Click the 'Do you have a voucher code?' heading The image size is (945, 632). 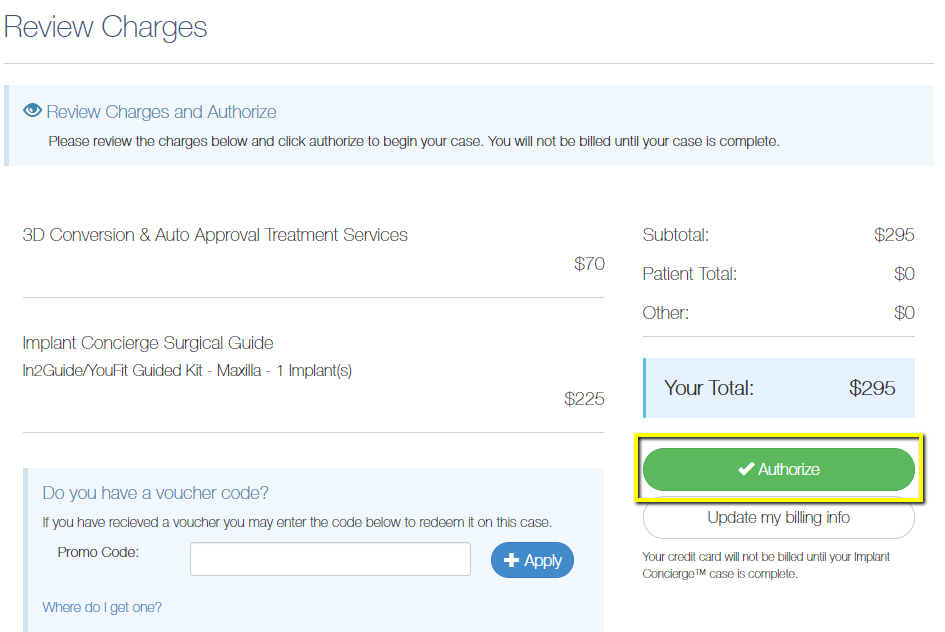[x=155, y=493]
